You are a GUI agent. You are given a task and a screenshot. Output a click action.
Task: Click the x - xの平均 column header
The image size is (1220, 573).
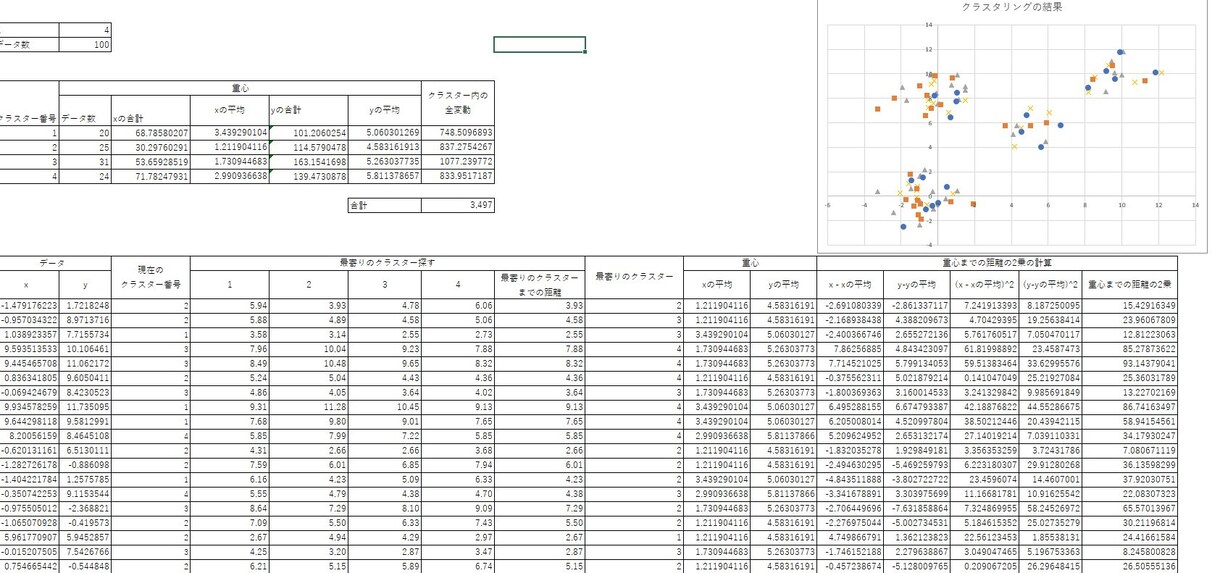tap(850, 284)
